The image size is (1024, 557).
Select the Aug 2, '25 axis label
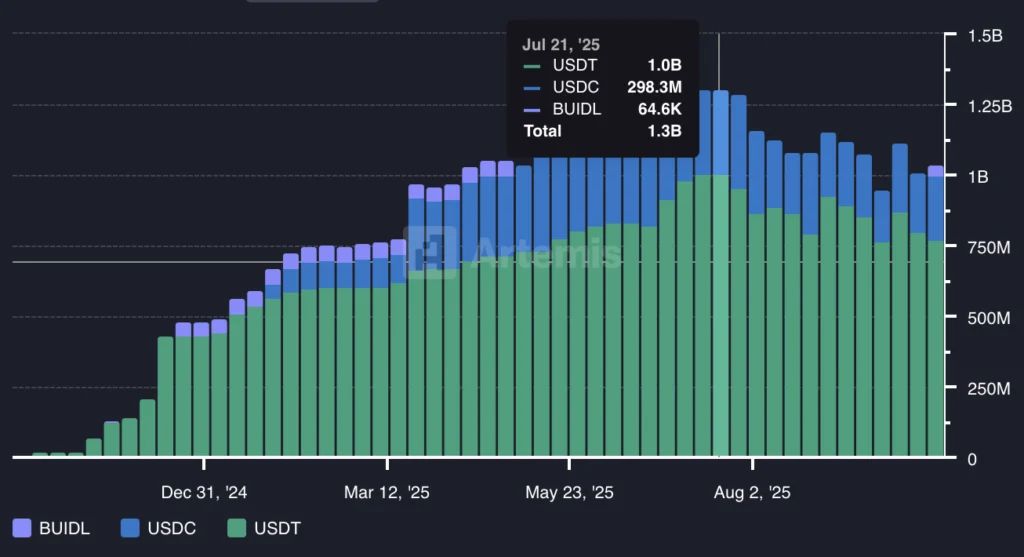coord(752,493)
